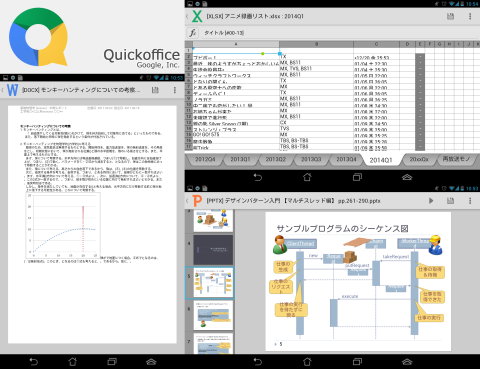
Task: Tap Back in XLSX screen navigation bar
Action: coord(258,177)
